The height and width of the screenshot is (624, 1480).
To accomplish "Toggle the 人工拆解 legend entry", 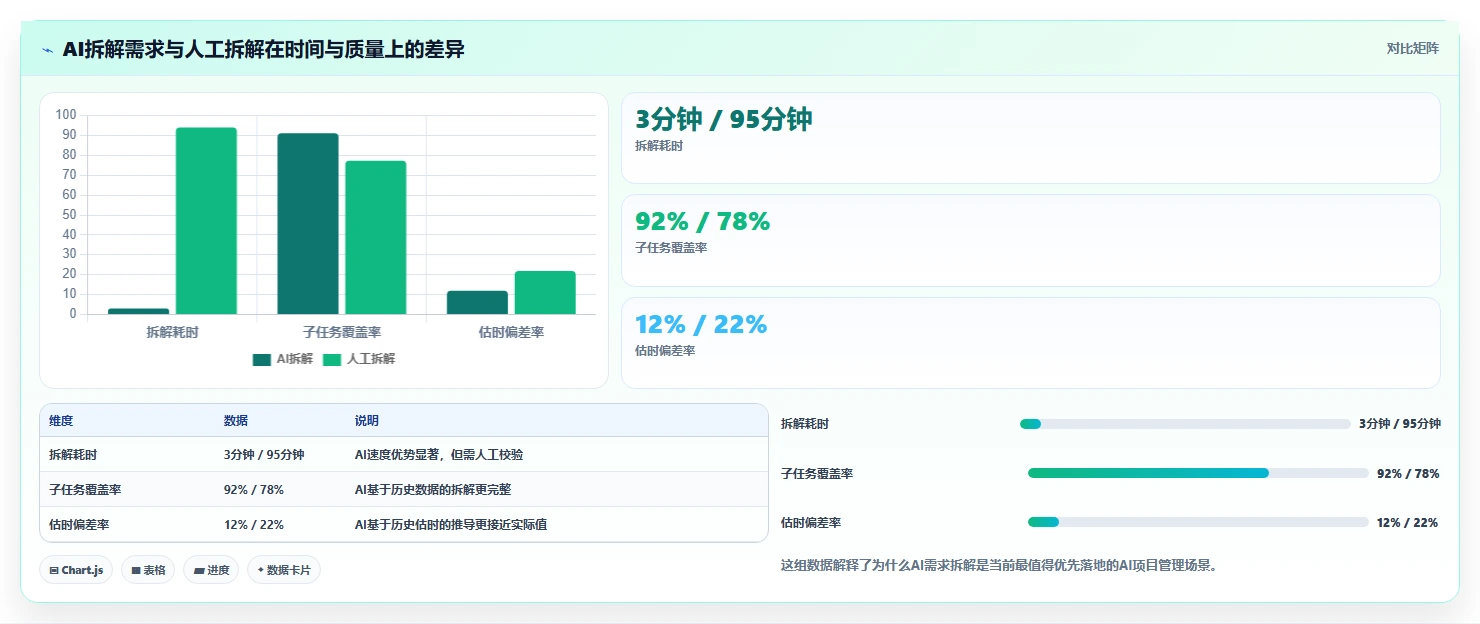I will tap(359, 359).
